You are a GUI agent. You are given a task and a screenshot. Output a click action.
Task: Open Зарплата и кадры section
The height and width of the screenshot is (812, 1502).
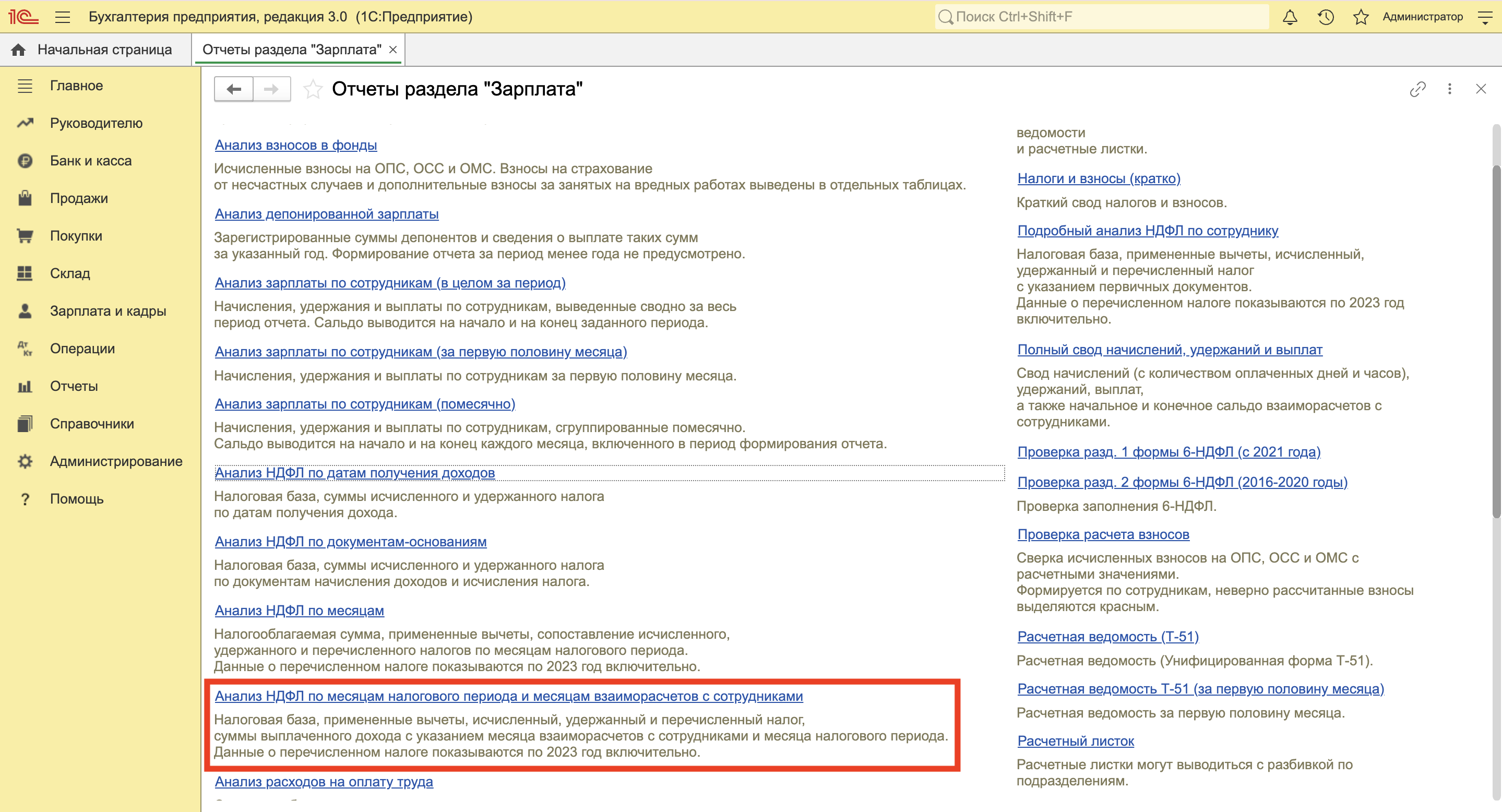tap(108, 311)
